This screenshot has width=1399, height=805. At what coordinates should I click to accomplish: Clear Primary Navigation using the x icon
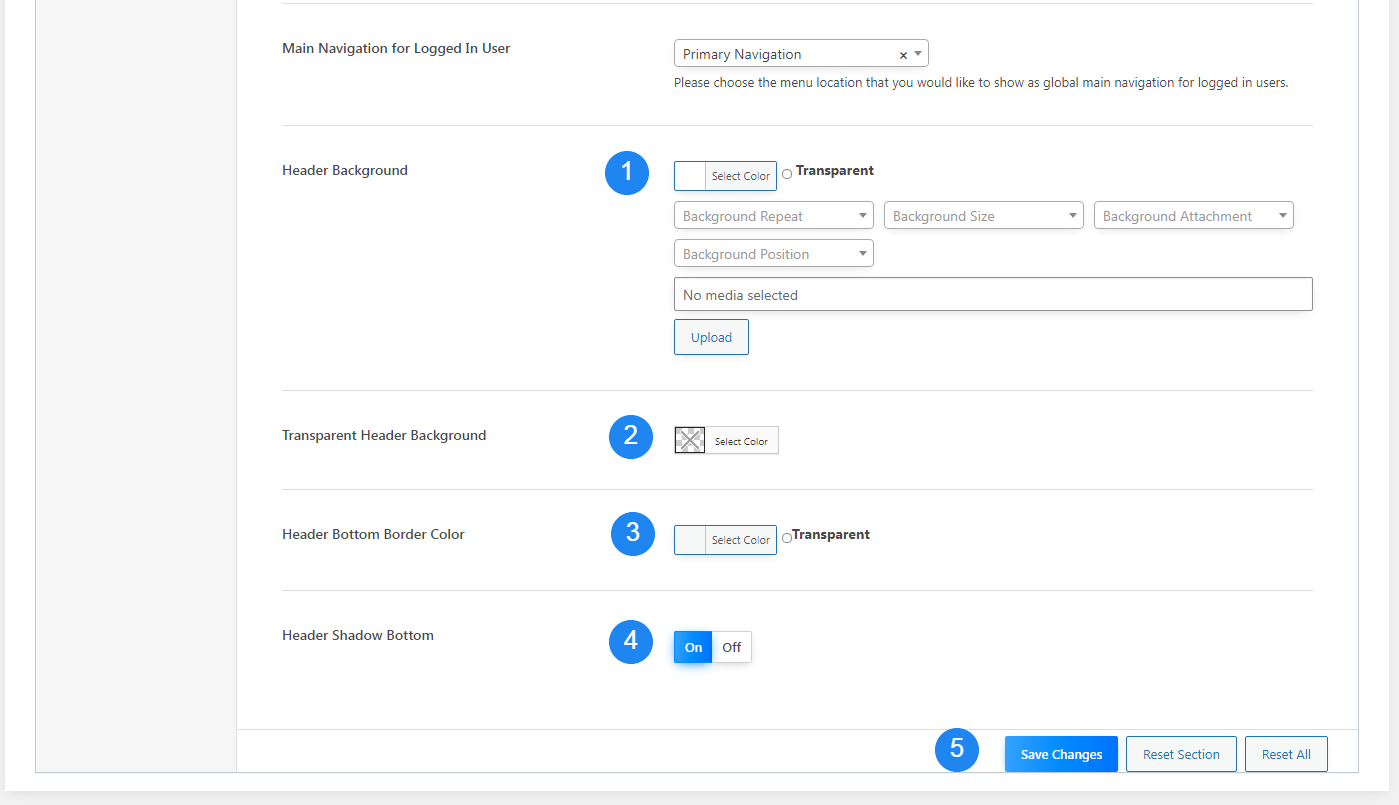(903, 54)
